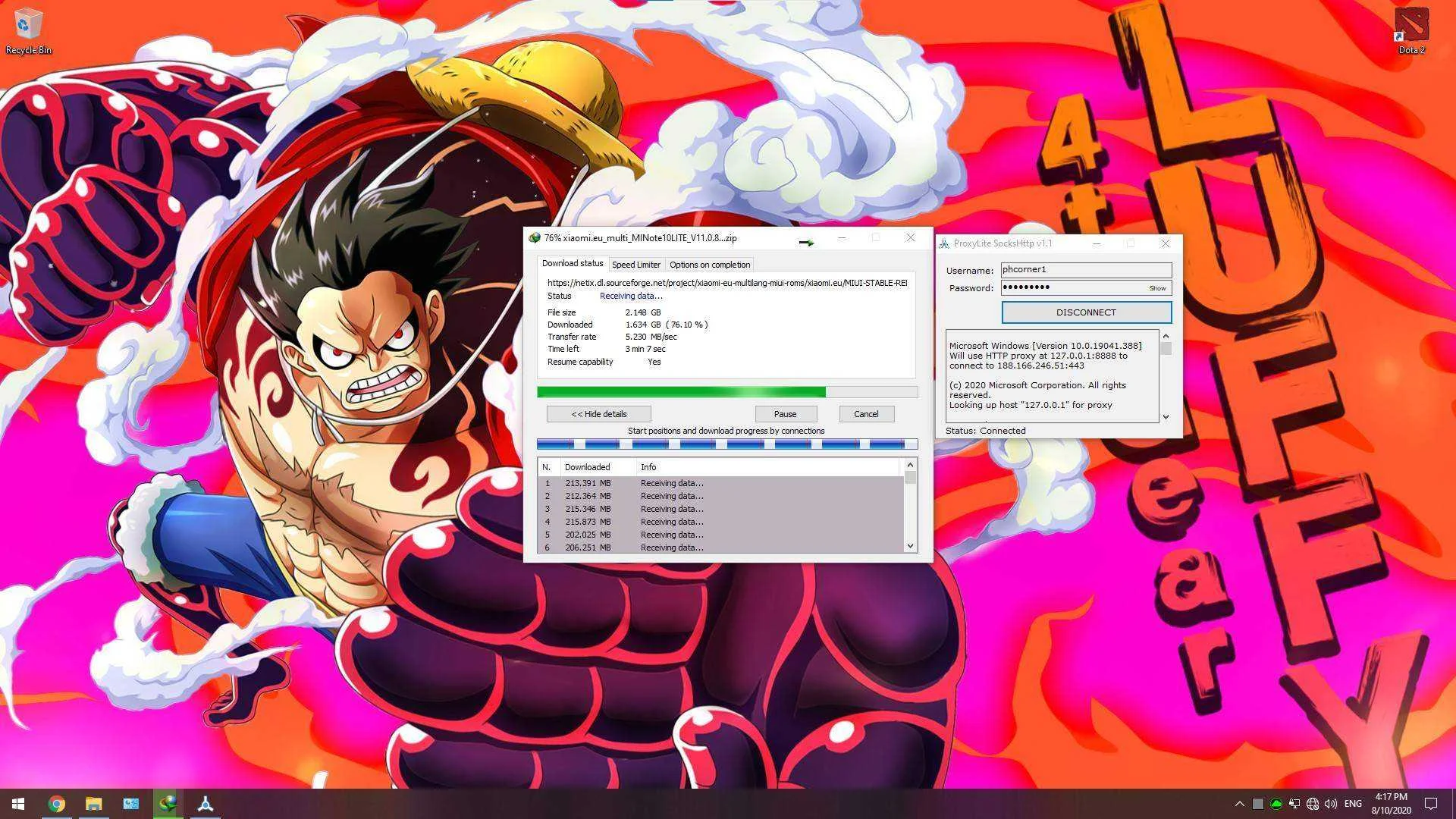Screen dimensions: 1456x819
Task: Click the locked monitor tray icon
Action: (1294, 804)
